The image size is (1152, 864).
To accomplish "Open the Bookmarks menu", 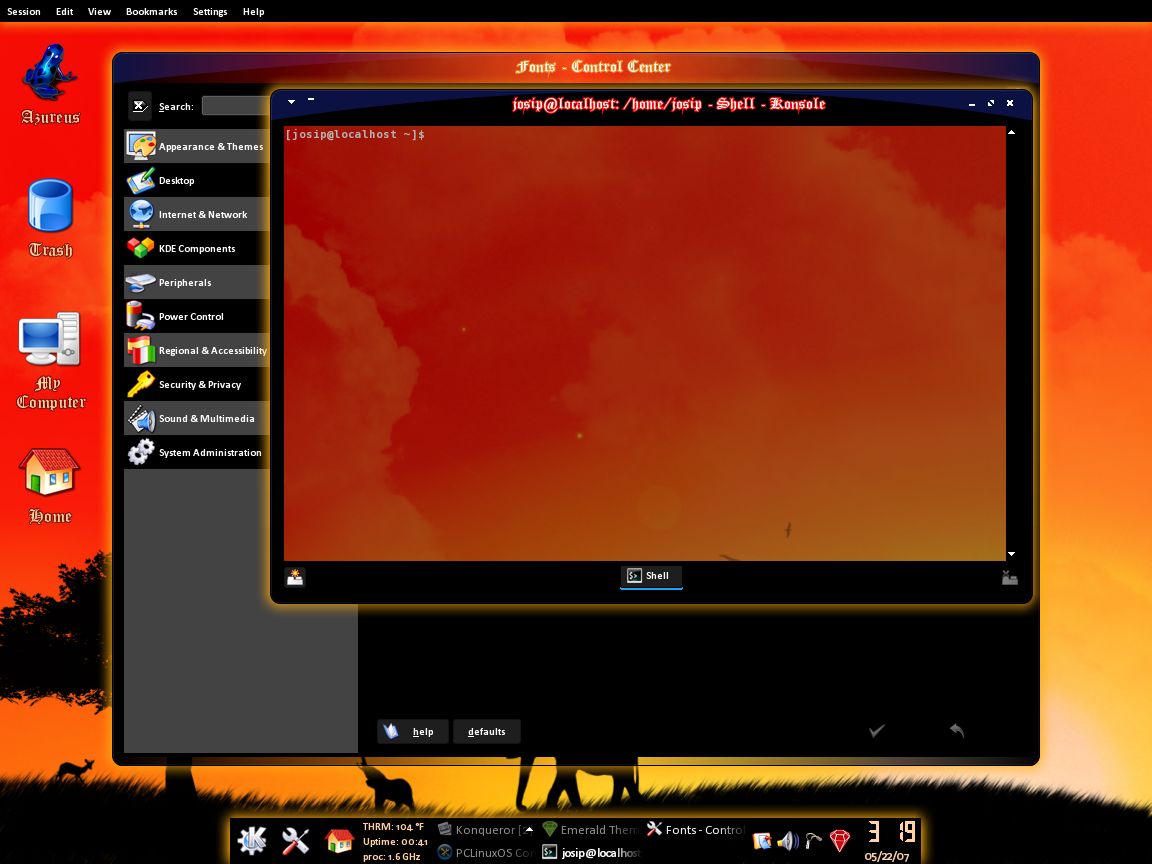I will click(x=151, y=12).
